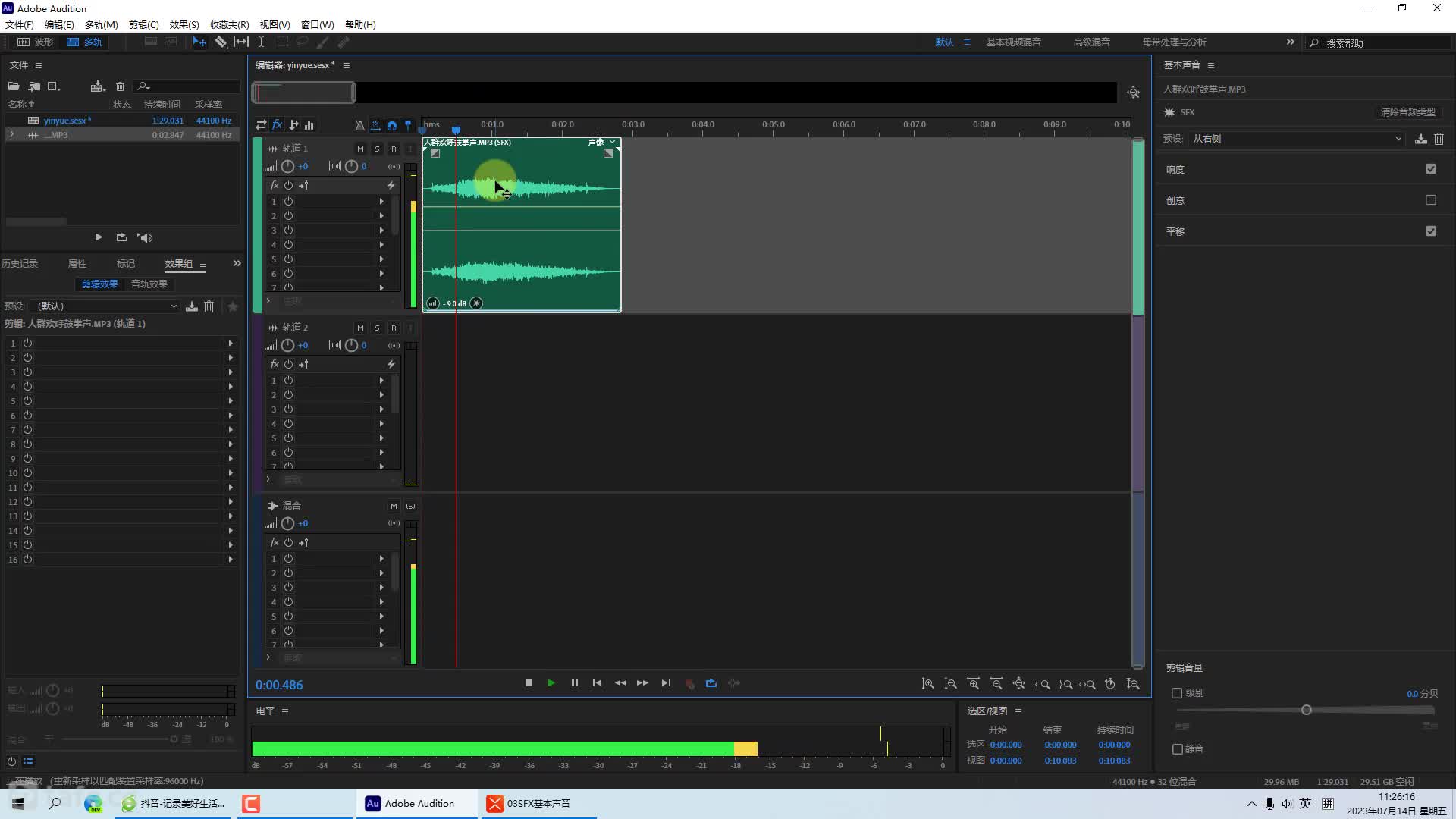Switch to Multitrack view (多轨)
The height and width of the screenshot is (819, 1456).
(x=84, y=42)
